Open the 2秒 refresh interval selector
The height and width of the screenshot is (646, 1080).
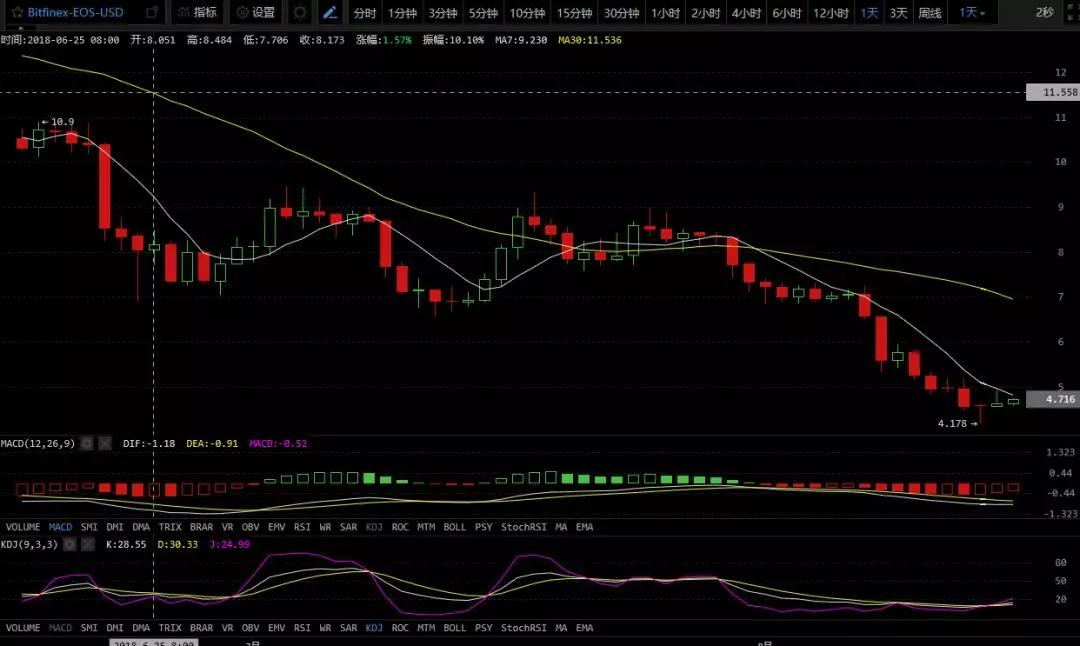(x=1044, y=13)
